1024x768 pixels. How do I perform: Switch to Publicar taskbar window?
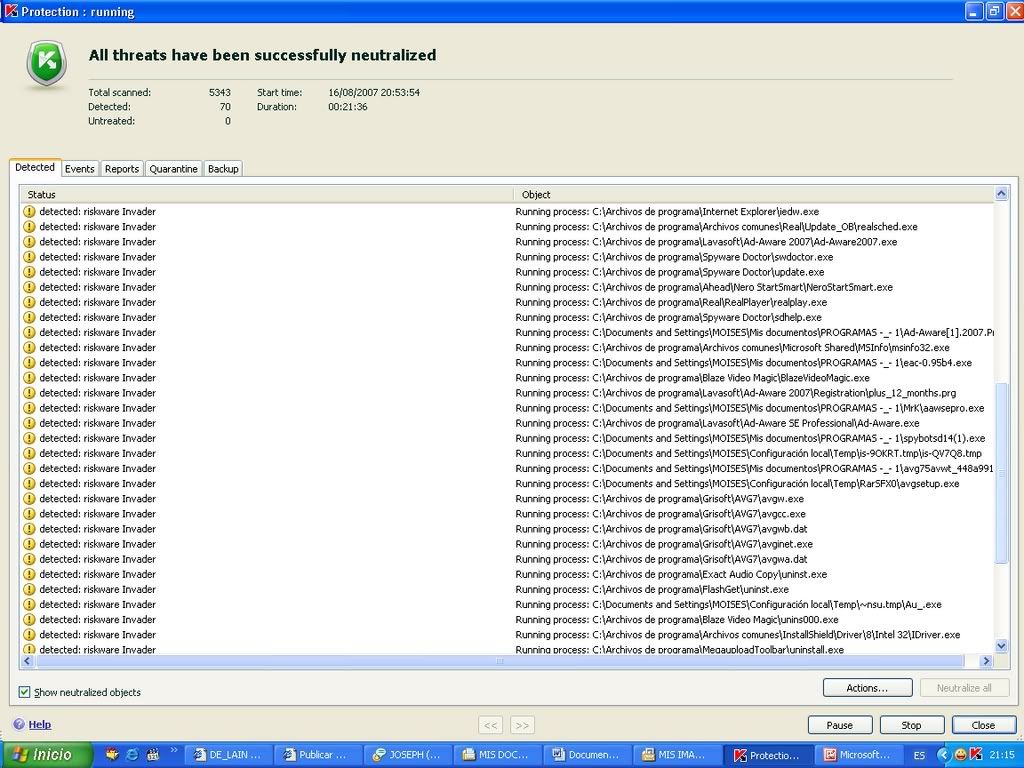tap(316, 755)
